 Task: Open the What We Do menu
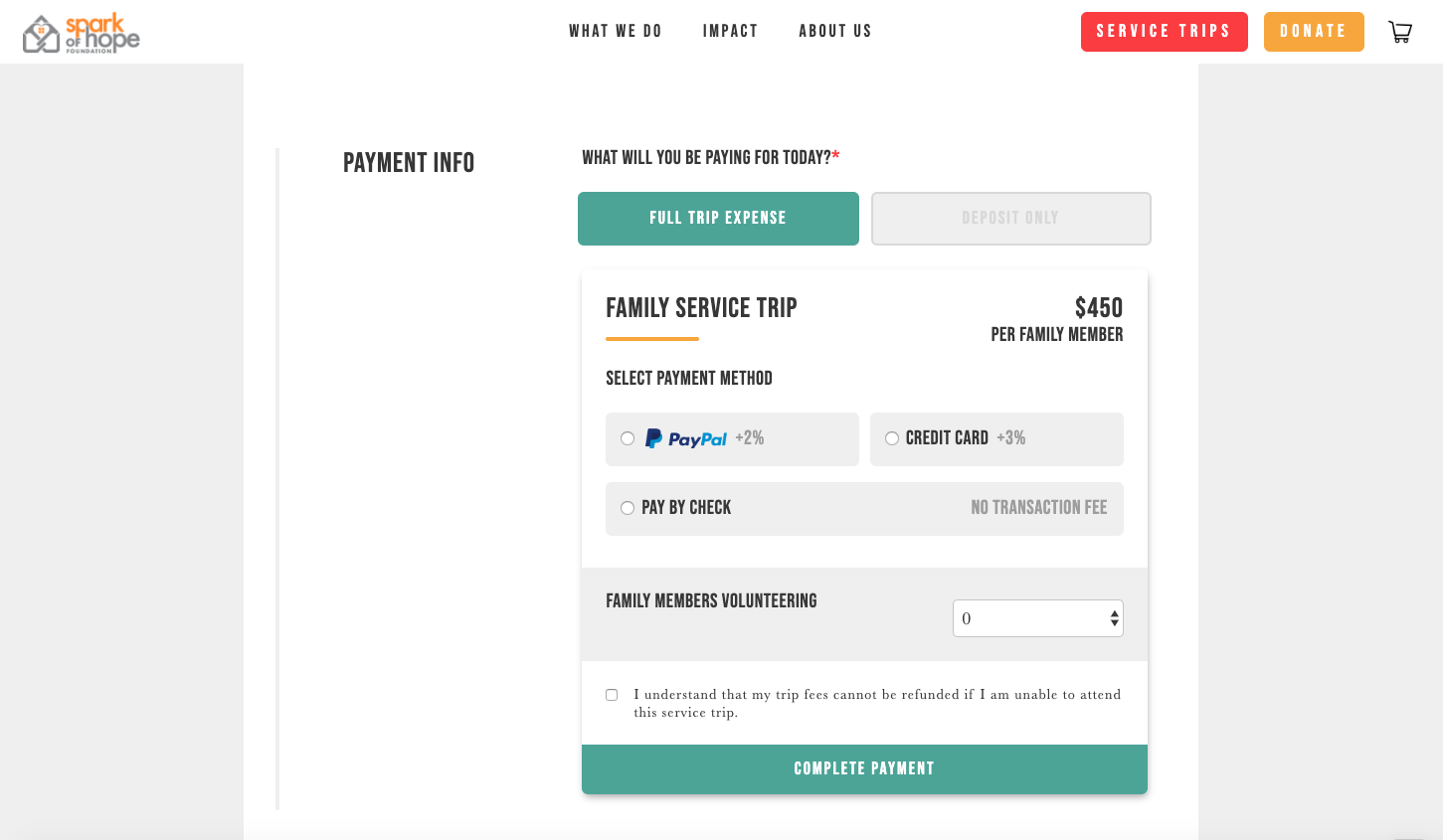pos(616,32)
